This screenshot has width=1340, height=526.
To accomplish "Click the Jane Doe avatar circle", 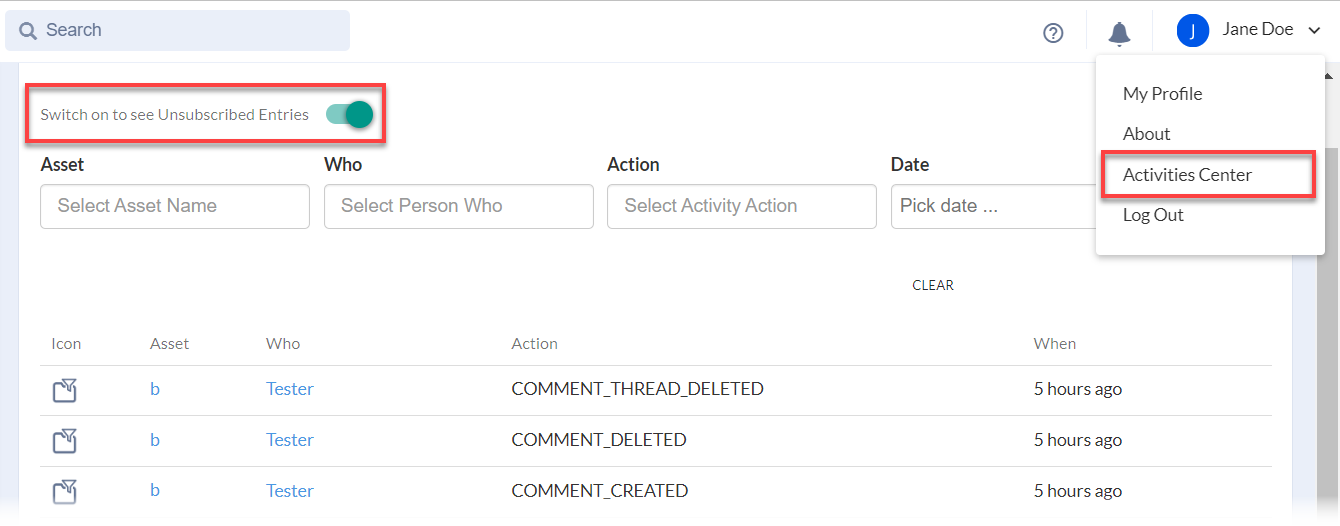I will [1192, 30].
